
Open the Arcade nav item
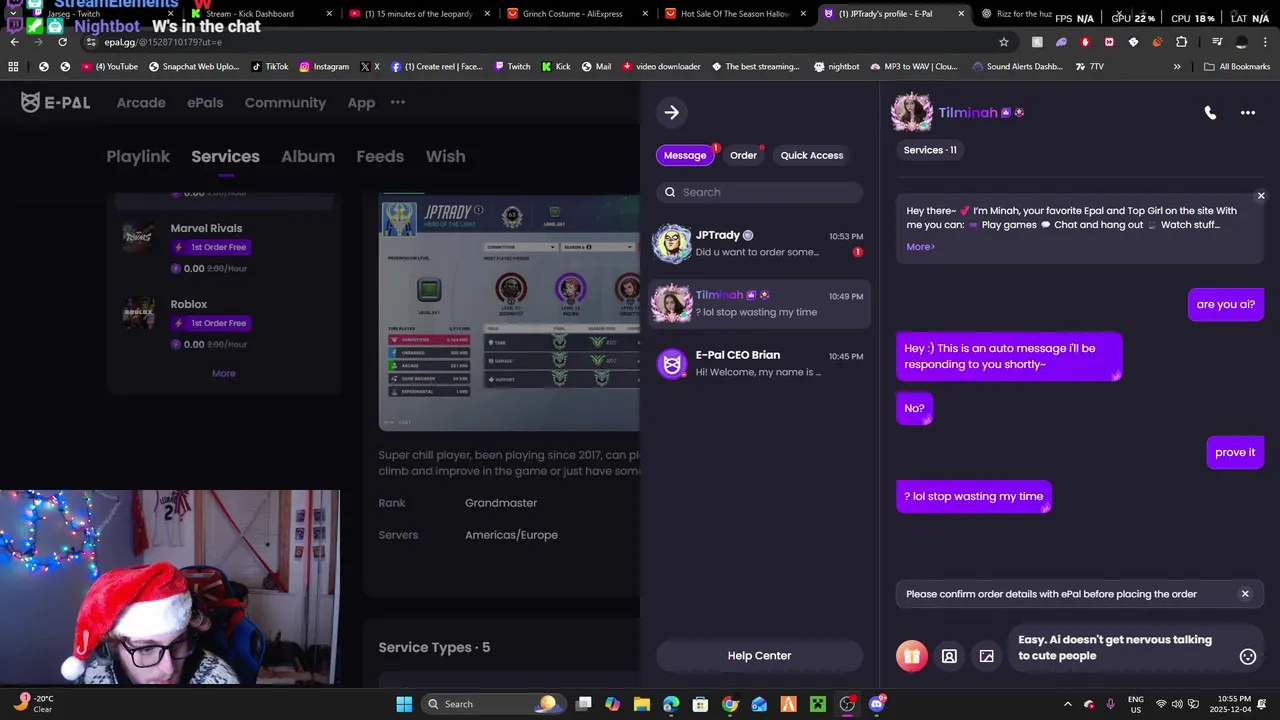pyautogui.click(x=141, y=103)
